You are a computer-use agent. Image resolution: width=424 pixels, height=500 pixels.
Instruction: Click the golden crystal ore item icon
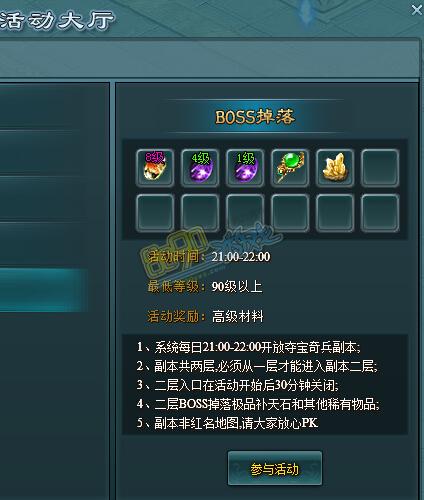335,168
